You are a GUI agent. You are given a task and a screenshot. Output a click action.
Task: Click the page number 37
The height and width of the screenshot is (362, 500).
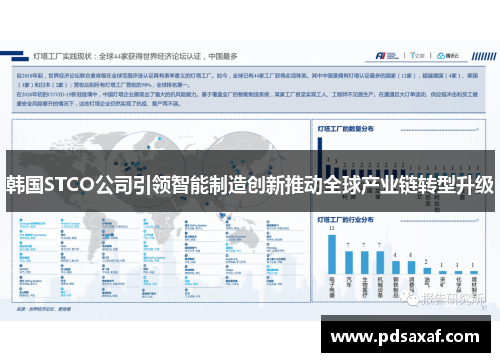click(484, 308)
